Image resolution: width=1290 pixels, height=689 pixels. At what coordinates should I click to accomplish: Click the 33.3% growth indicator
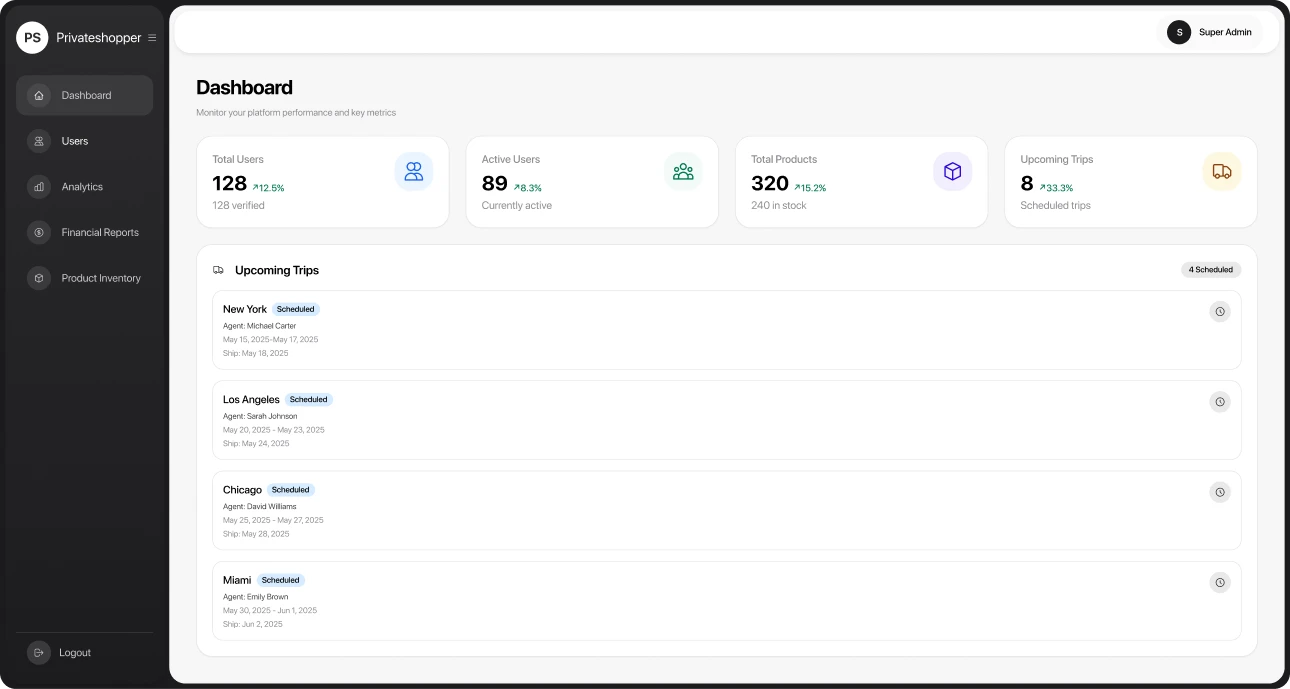point(1056,188)
